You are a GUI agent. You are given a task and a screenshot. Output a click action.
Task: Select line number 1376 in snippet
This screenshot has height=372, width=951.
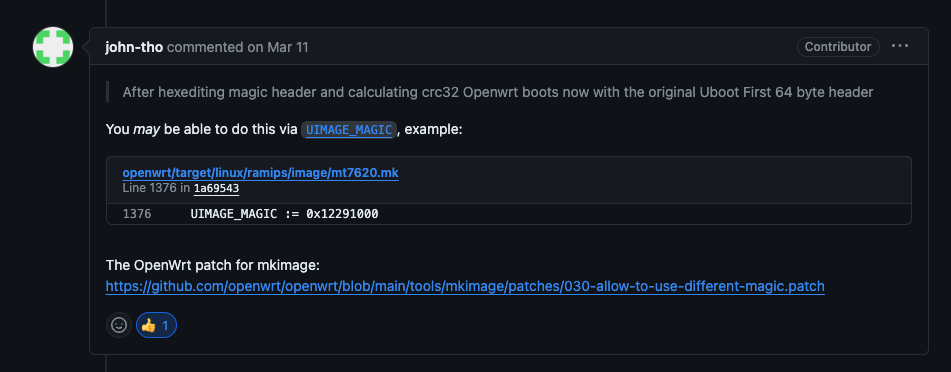pyautogui.click(x=137, y=214)
